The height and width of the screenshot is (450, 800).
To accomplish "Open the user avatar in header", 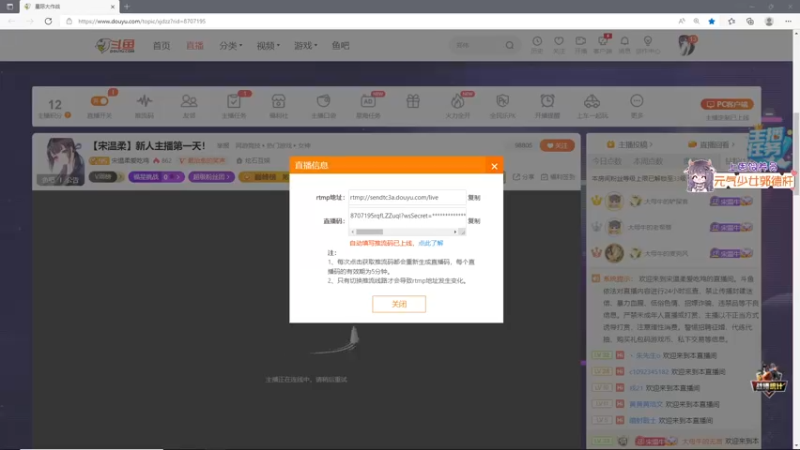I will (x=687, y=45).
